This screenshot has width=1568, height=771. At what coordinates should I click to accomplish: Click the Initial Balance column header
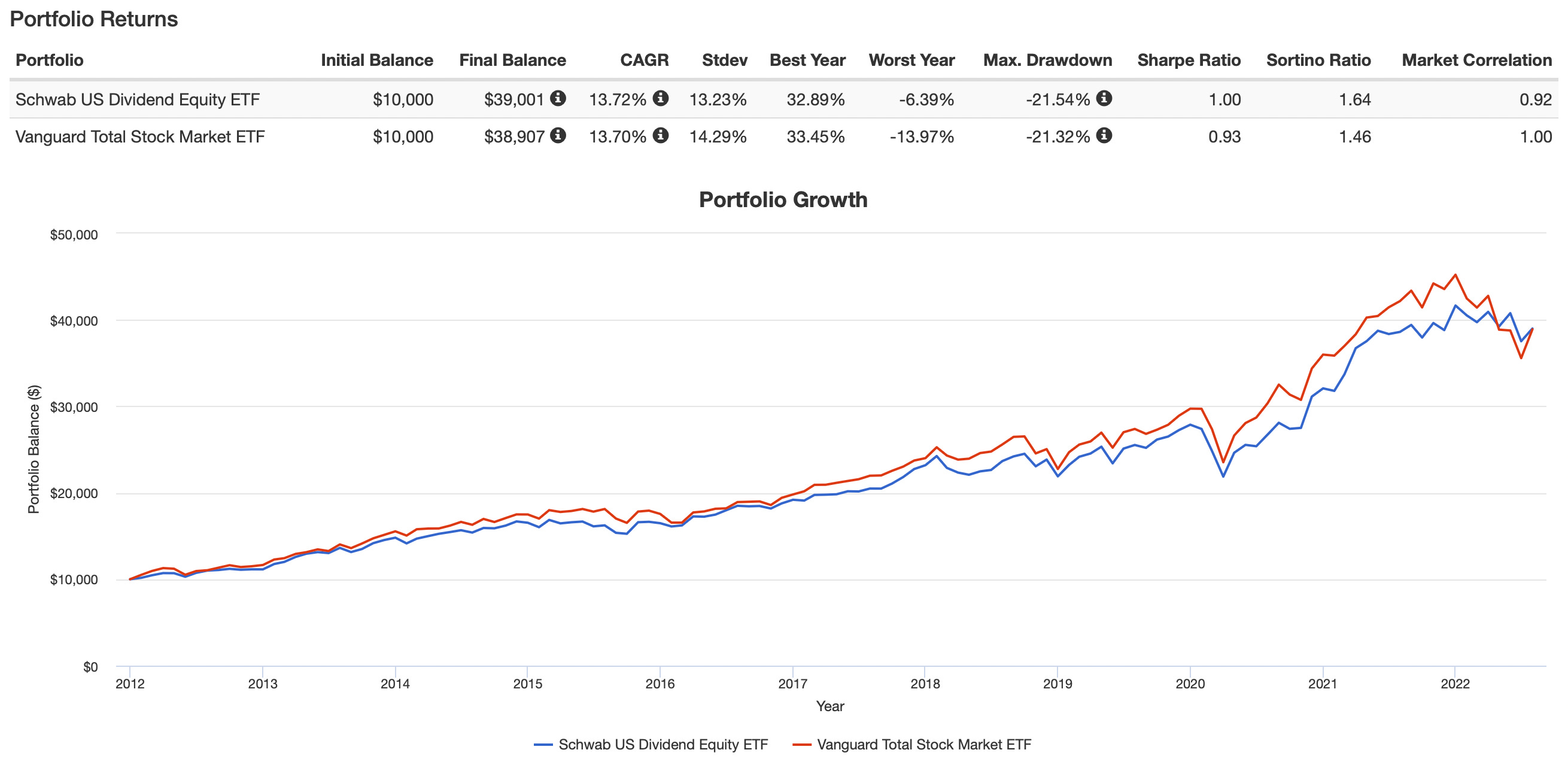point(377,60)
